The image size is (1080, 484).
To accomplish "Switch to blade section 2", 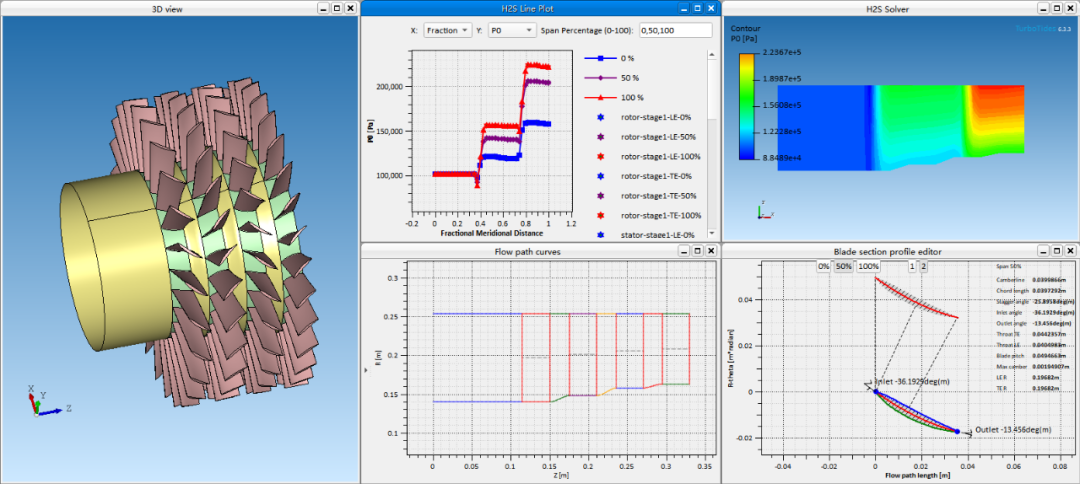I will 924,267.
